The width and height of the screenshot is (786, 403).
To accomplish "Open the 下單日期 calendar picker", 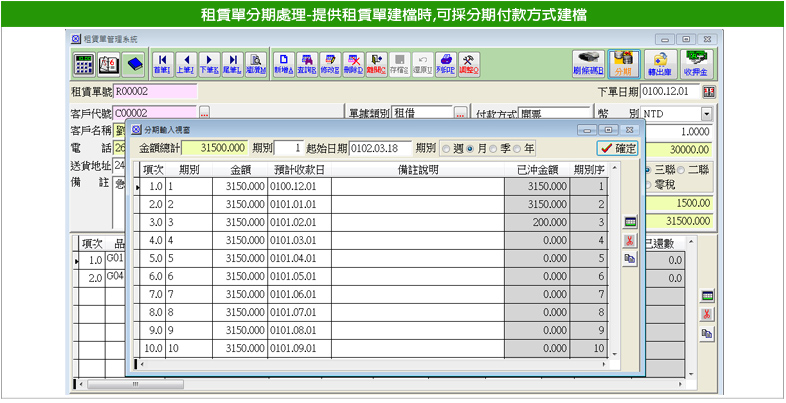I will pos(709,92).
